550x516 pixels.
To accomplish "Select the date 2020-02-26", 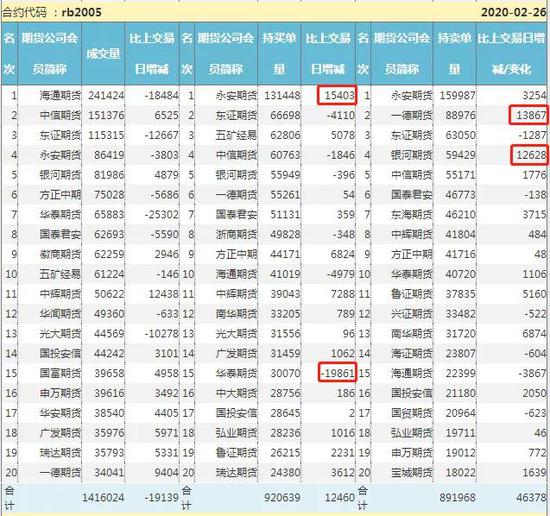I will 513,12.
